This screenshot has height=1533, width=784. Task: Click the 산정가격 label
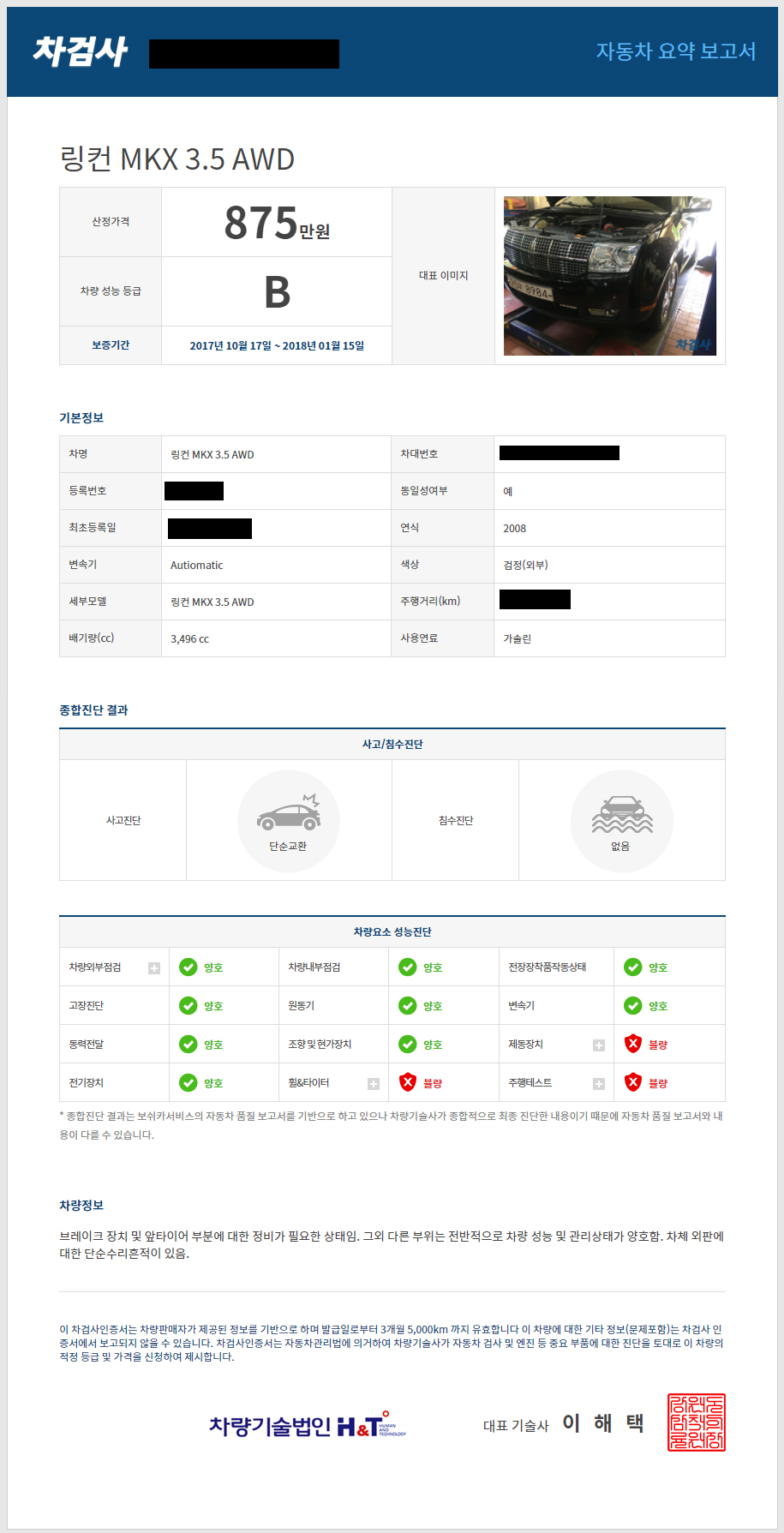tap(111, 222)
